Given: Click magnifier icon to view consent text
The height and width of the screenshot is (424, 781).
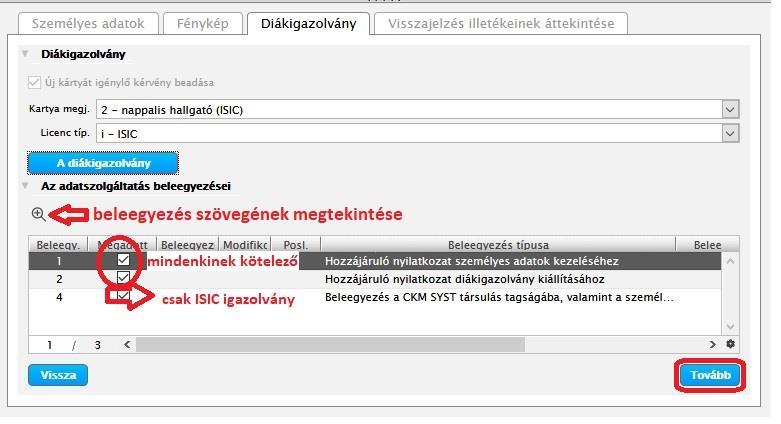Looking at the screenshot, I should [x=38, y=214].
